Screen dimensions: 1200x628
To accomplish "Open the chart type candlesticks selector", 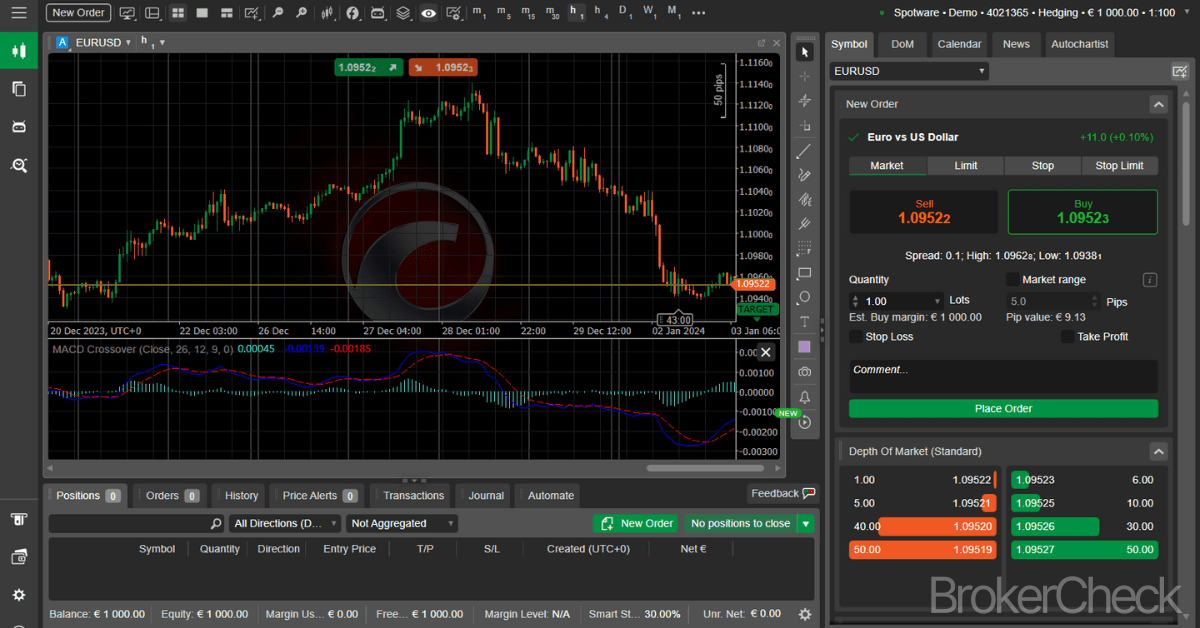I will [329, 13].
